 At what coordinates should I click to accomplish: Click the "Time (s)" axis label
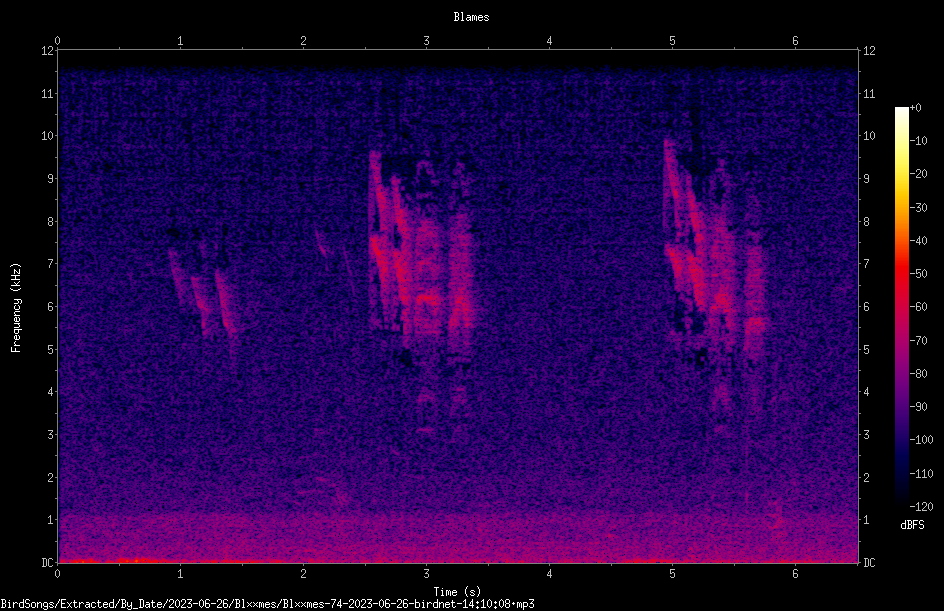click(457, 592)
